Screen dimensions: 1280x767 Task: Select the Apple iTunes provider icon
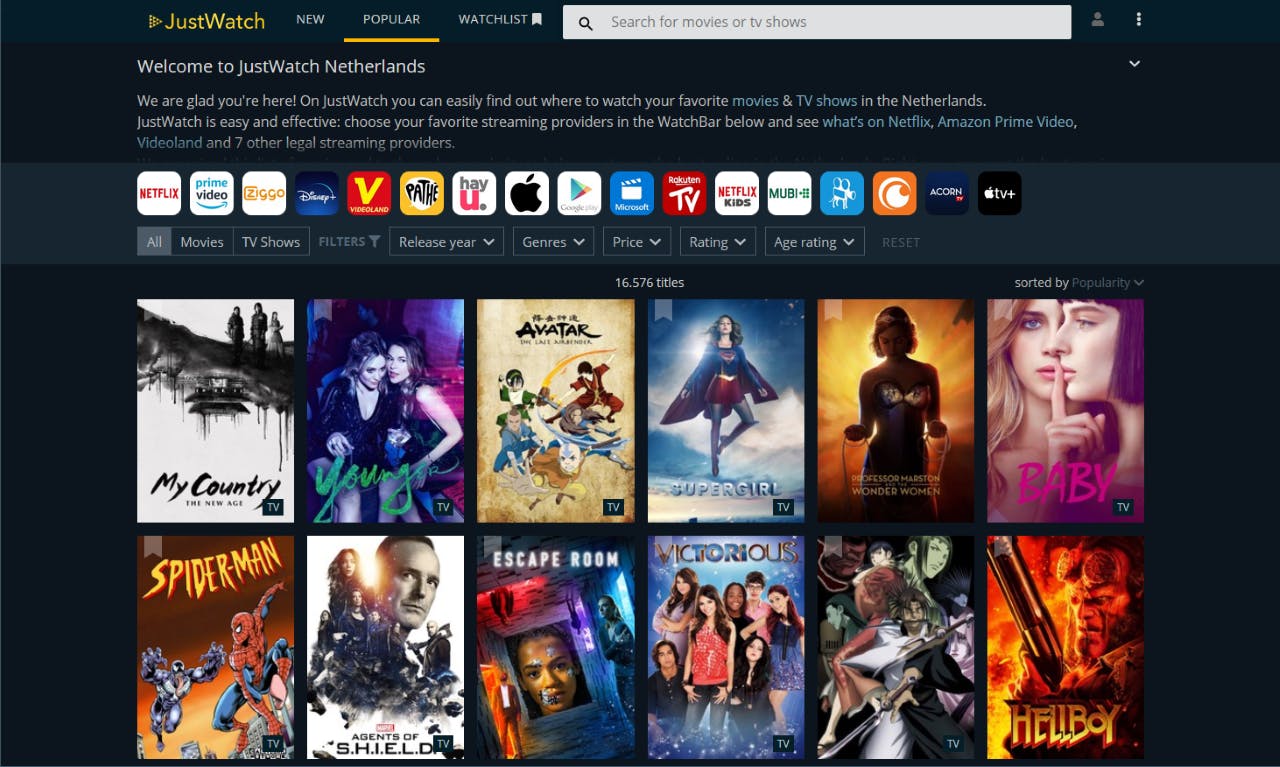[x=527, y=193]
